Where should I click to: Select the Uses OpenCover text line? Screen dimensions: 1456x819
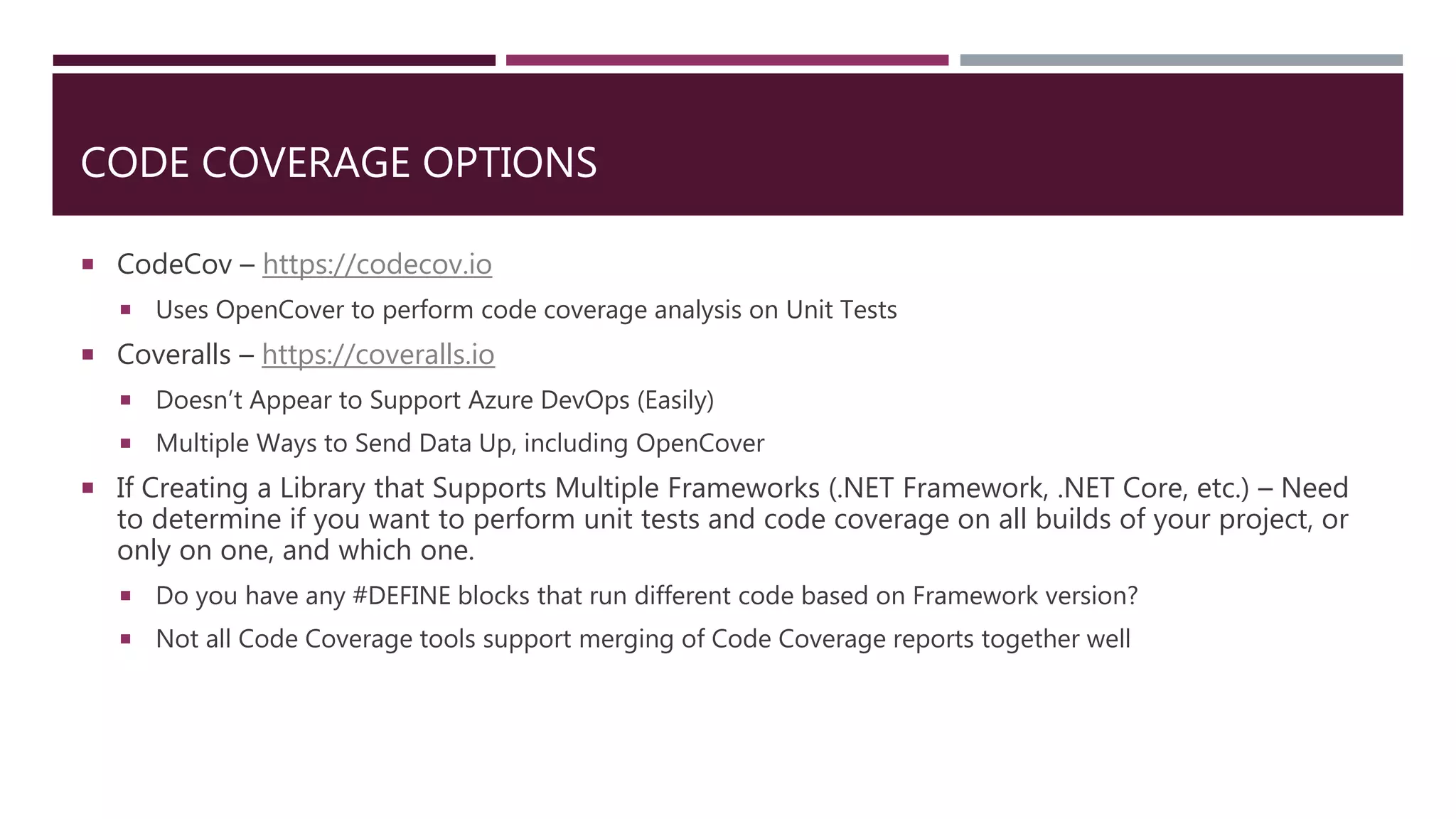(x=526, y=310)
